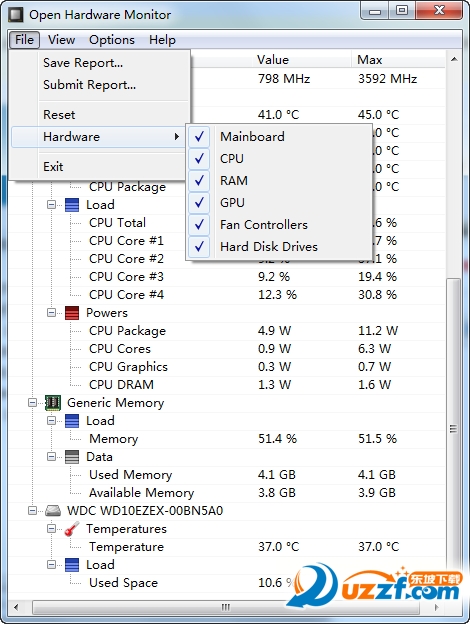Click the WDC hard drive icon

coord(53,511)
